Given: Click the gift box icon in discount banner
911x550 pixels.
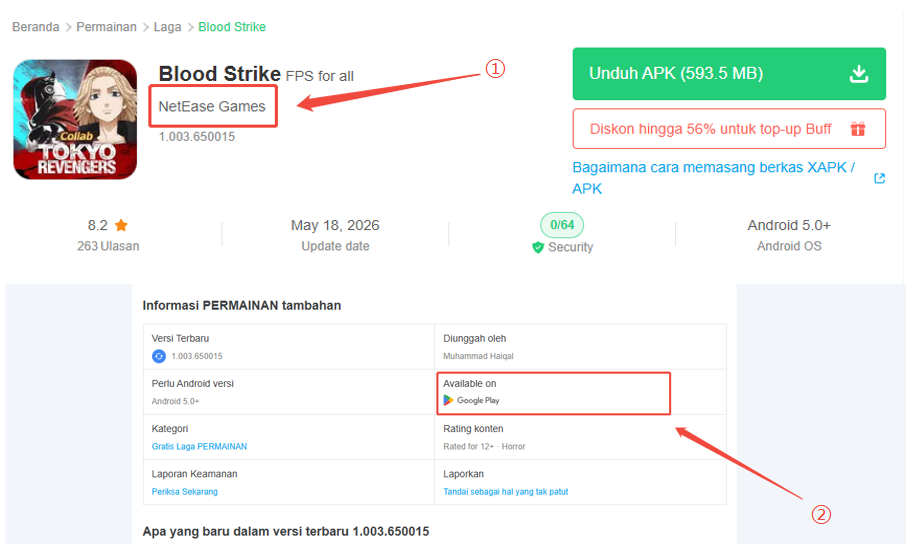Looking at the screenshot, I should pyautogui.click(x=858, y=128).
